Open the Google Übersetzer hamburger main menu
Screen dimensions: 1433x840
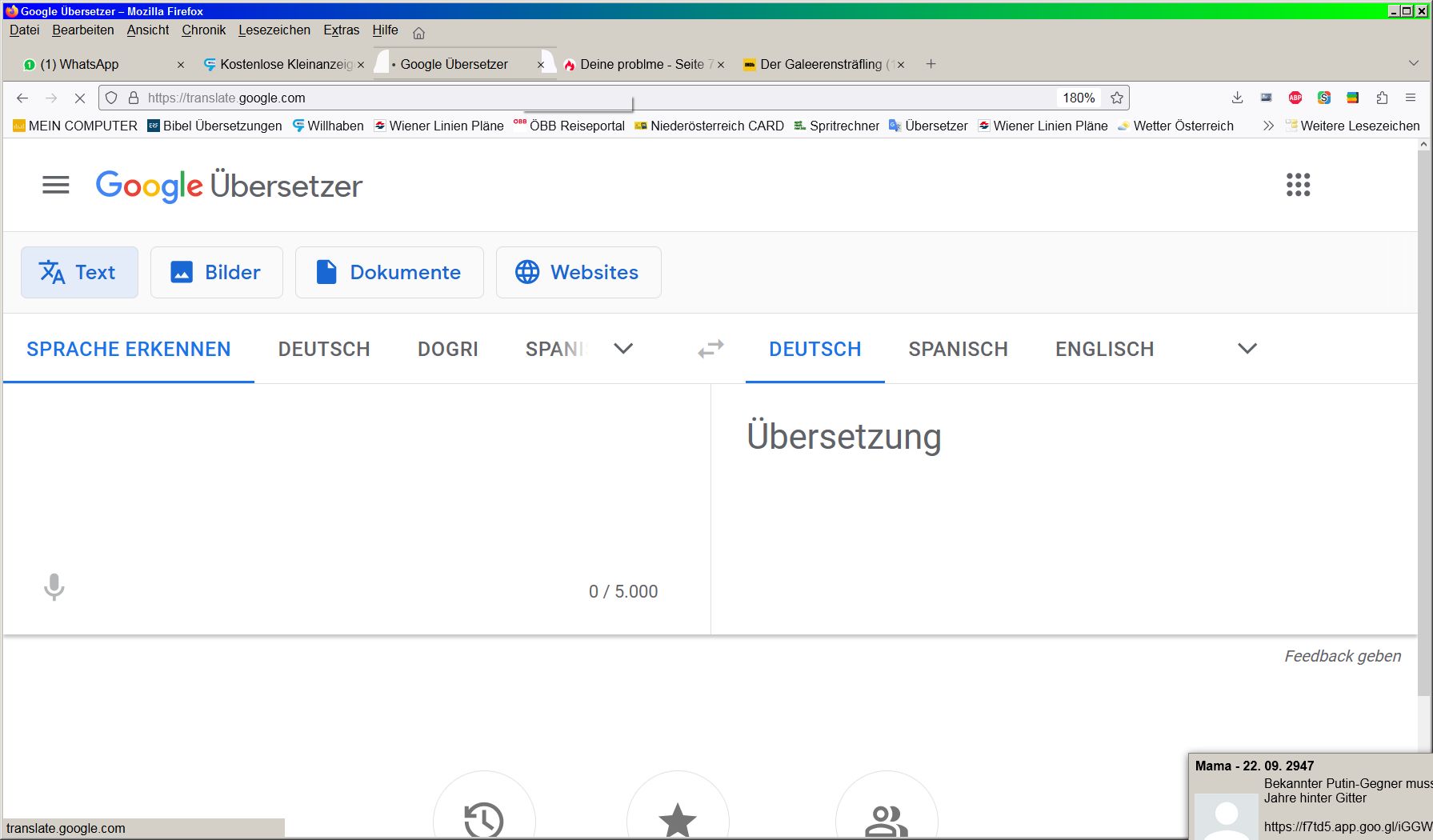pyautogui.click(x=56, y=186)
